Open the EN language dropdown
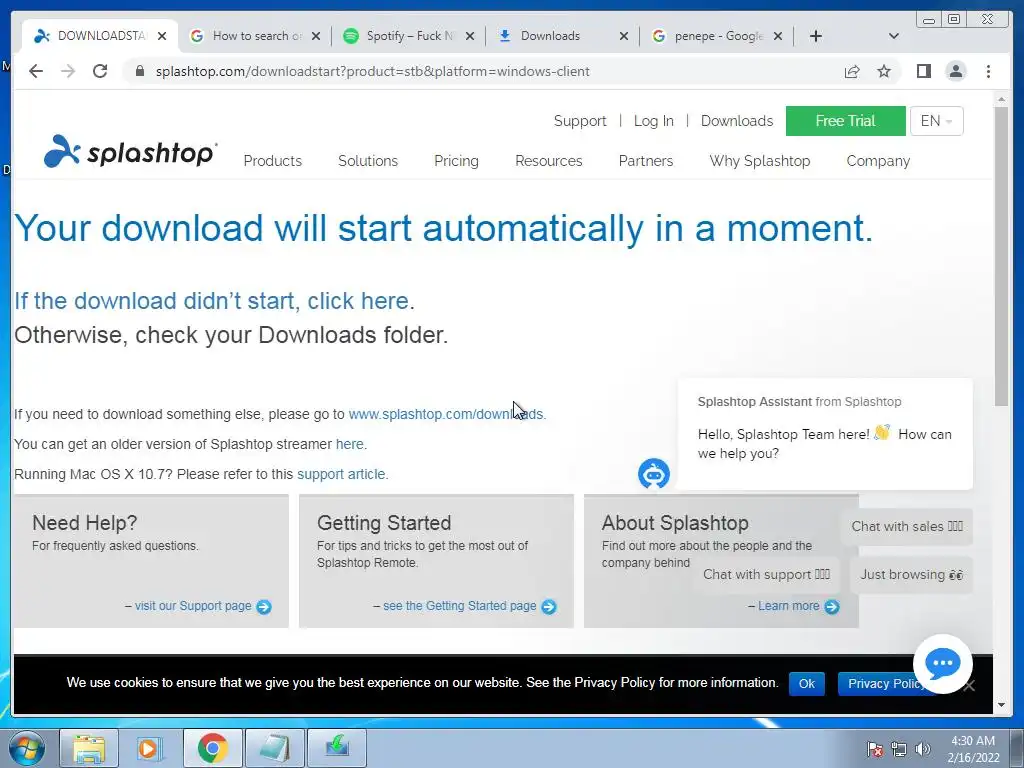 tap(936, 121)
